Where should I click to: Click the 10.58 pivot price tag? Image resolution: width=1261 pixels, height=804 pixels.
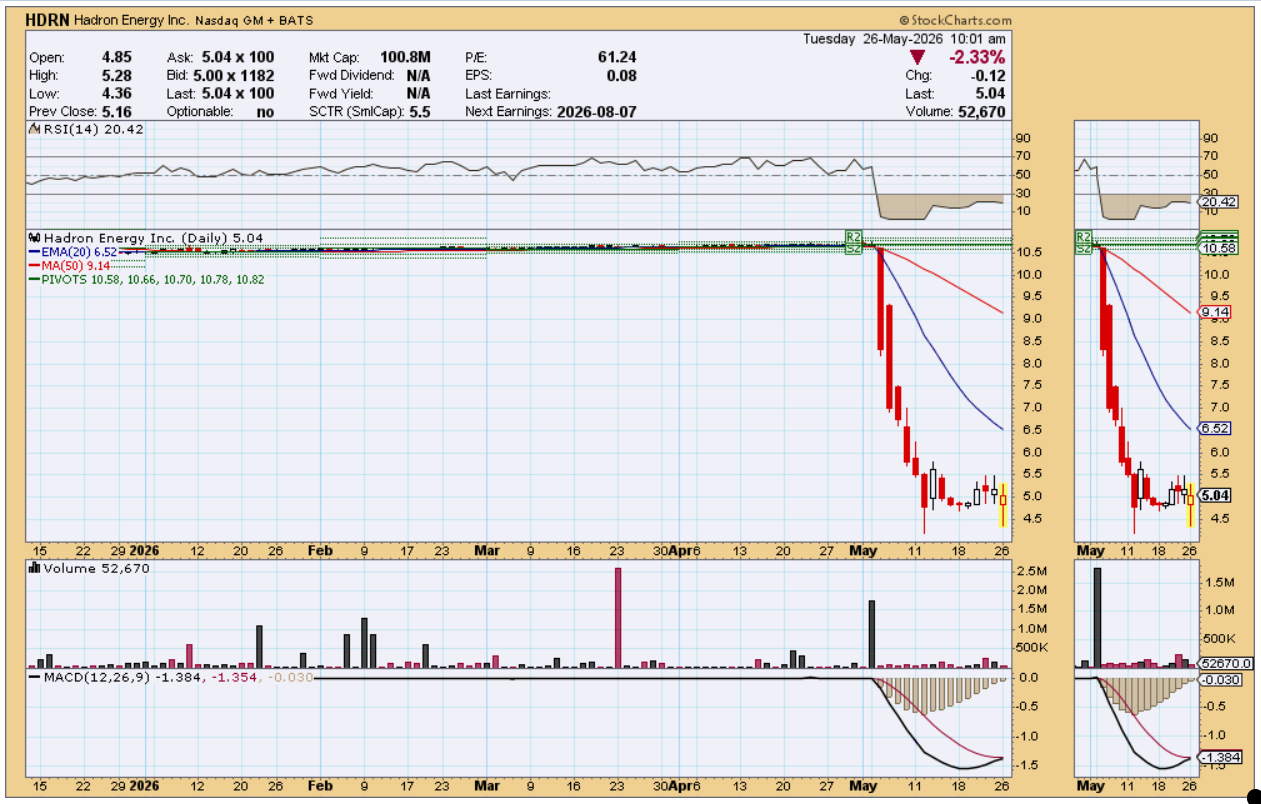click(x=1218, y=247)
